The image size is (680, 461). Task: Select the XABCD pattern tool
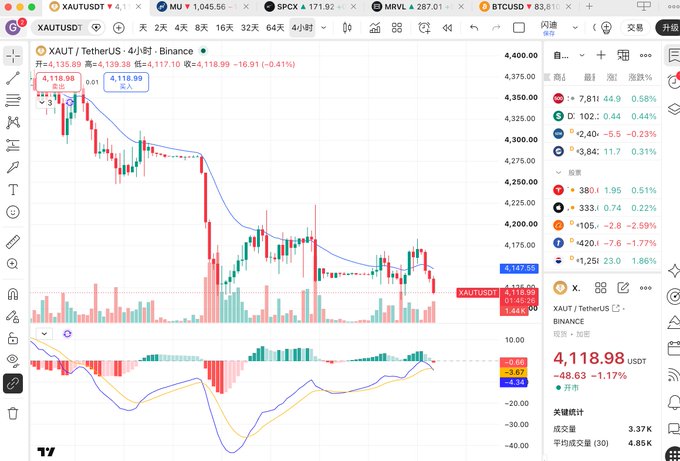pyautogui.click(x=13, y=123)
